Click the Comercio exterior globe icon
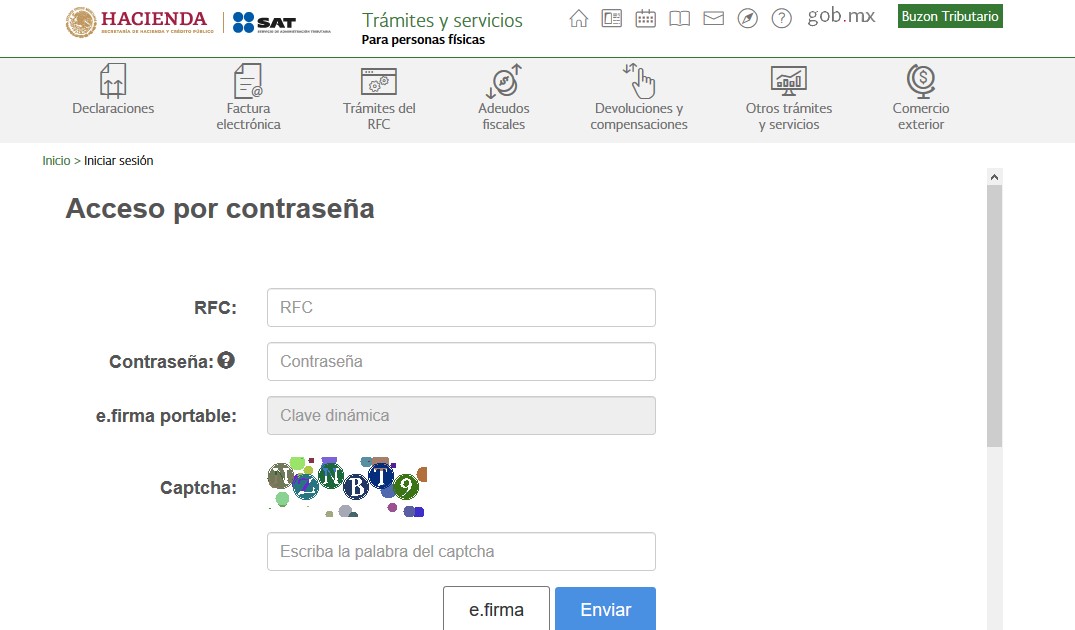The image size is (1075, 630). pyautogui.click(x=921, y=81)
